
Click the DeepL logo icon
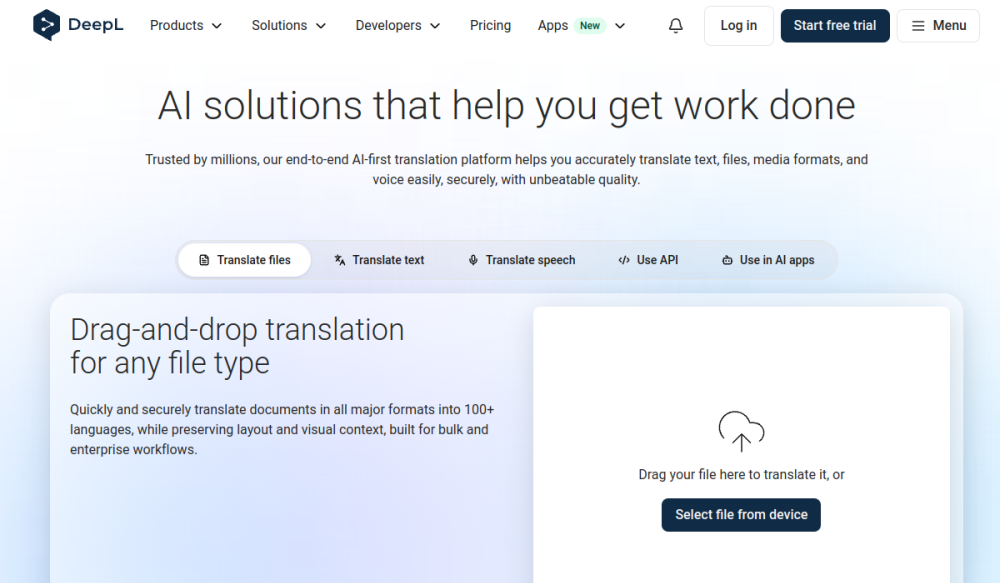[46, 26]
